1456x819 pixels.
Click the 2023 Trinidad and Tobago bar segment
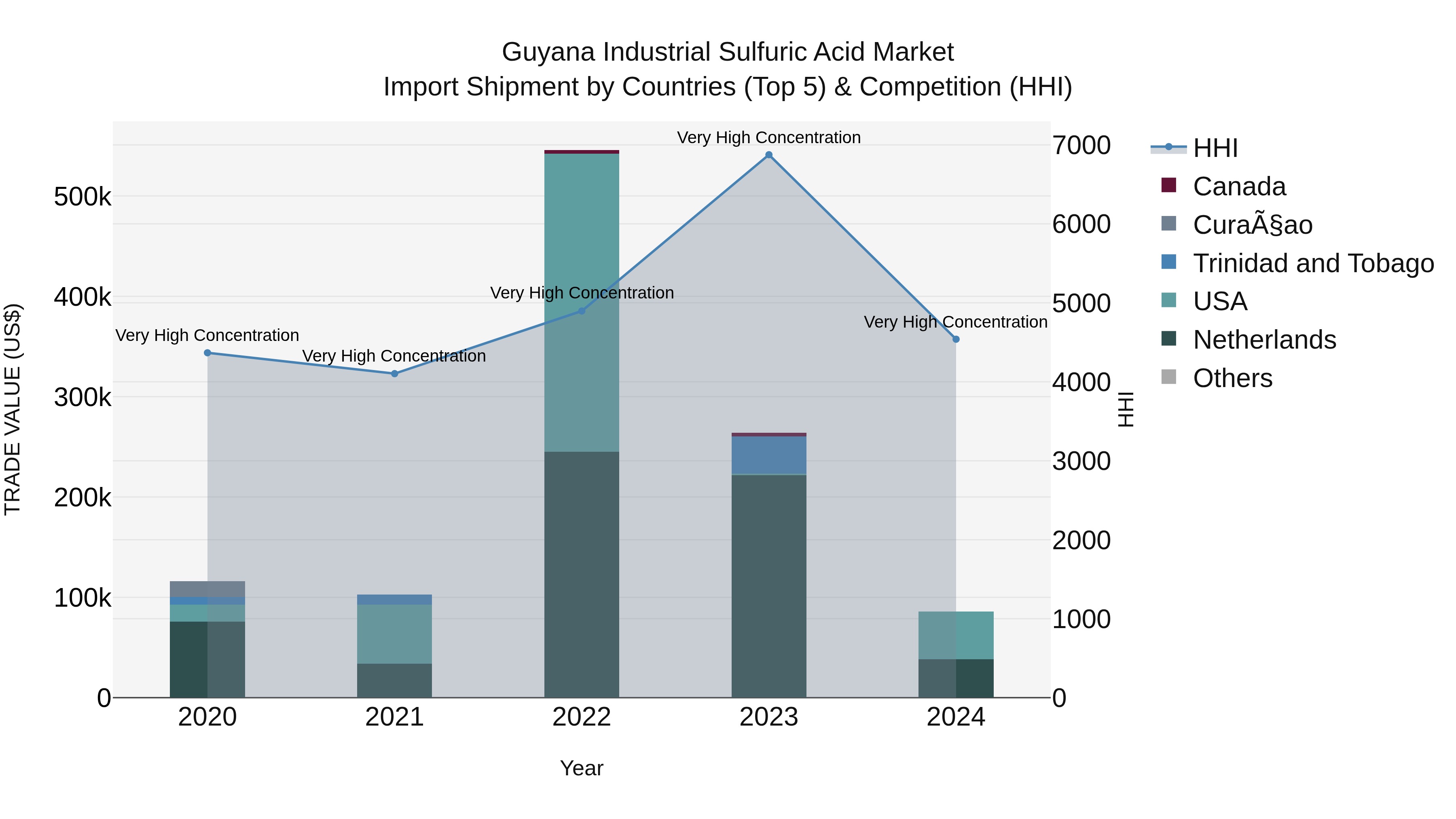coord(769,455)
